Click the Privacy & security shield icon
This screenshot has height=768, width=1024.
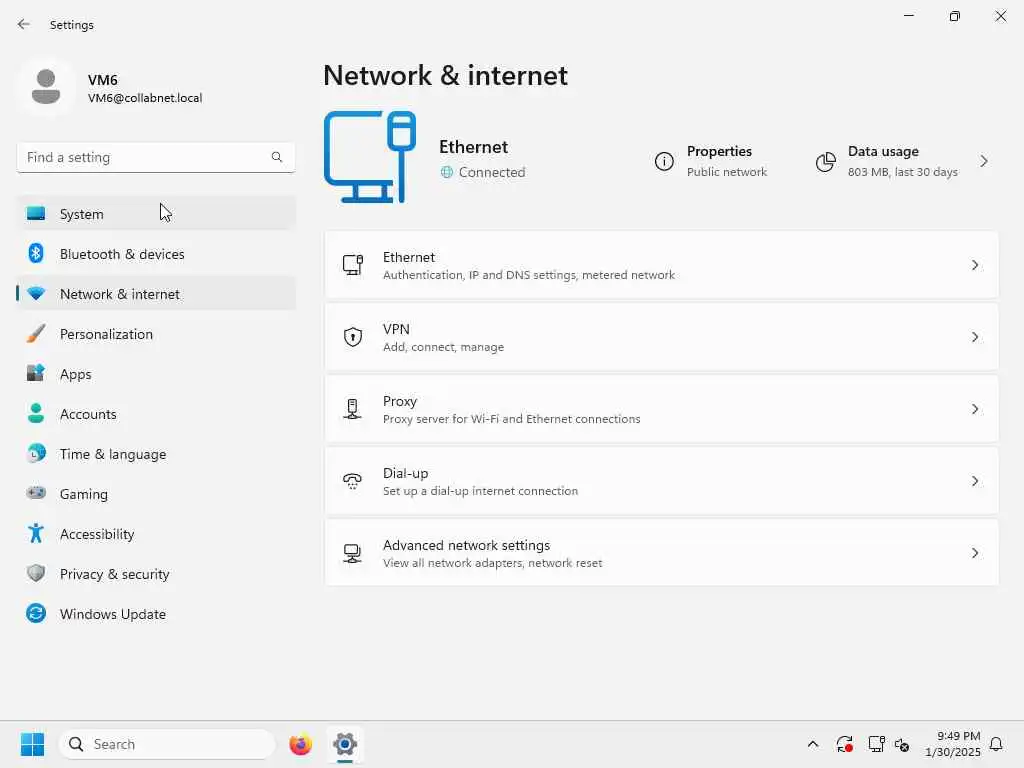point(36,574)
